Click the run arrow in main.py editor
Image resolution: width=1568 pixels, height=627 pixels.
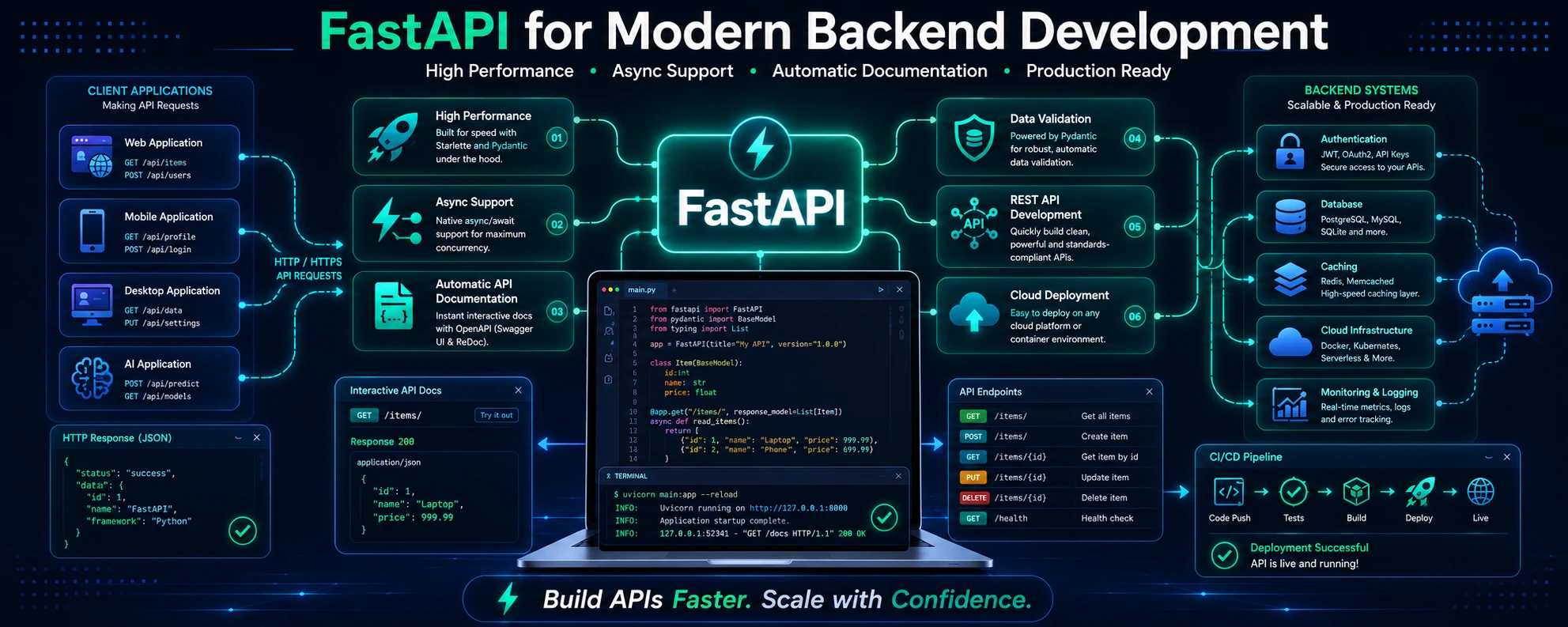[x=881, y=290]
